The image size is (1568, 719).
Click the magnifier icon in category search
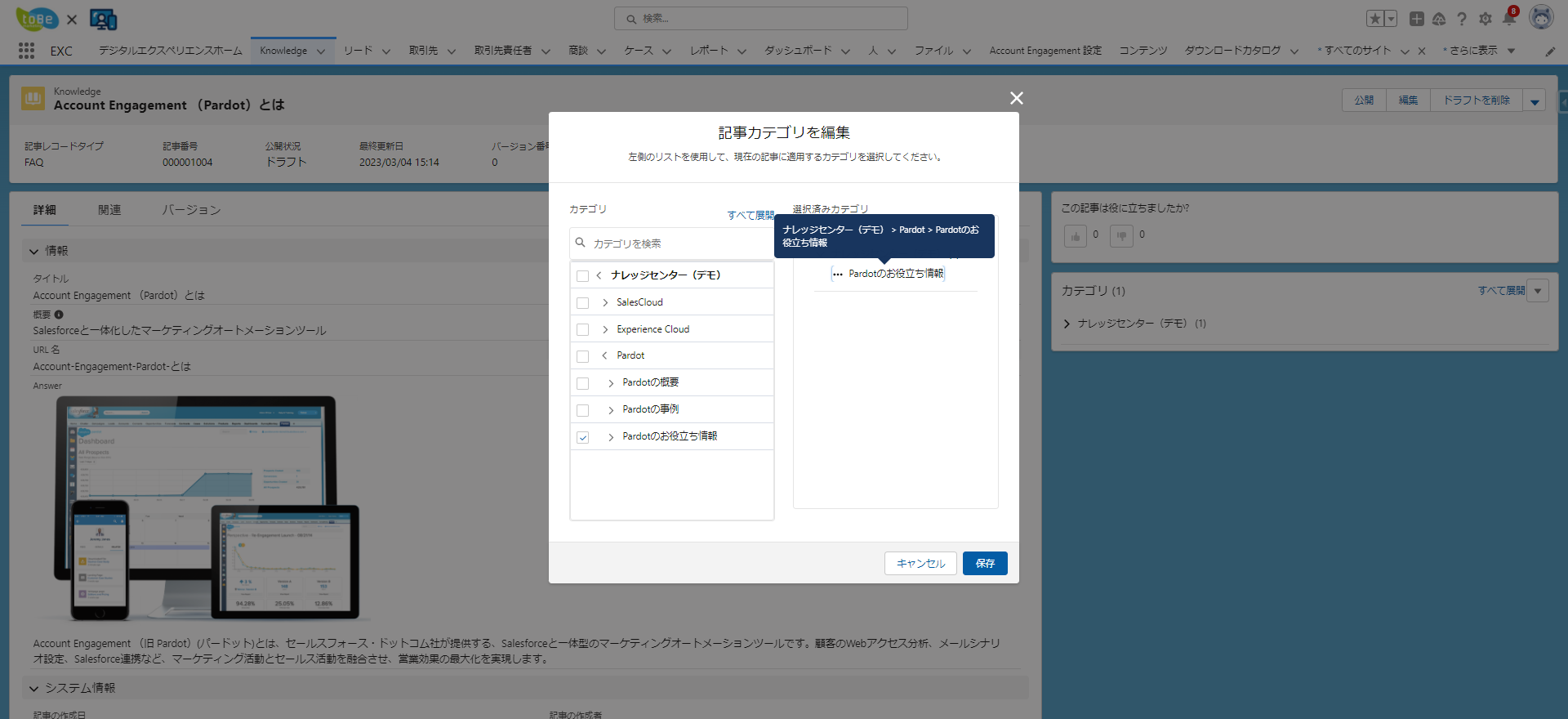581,243
